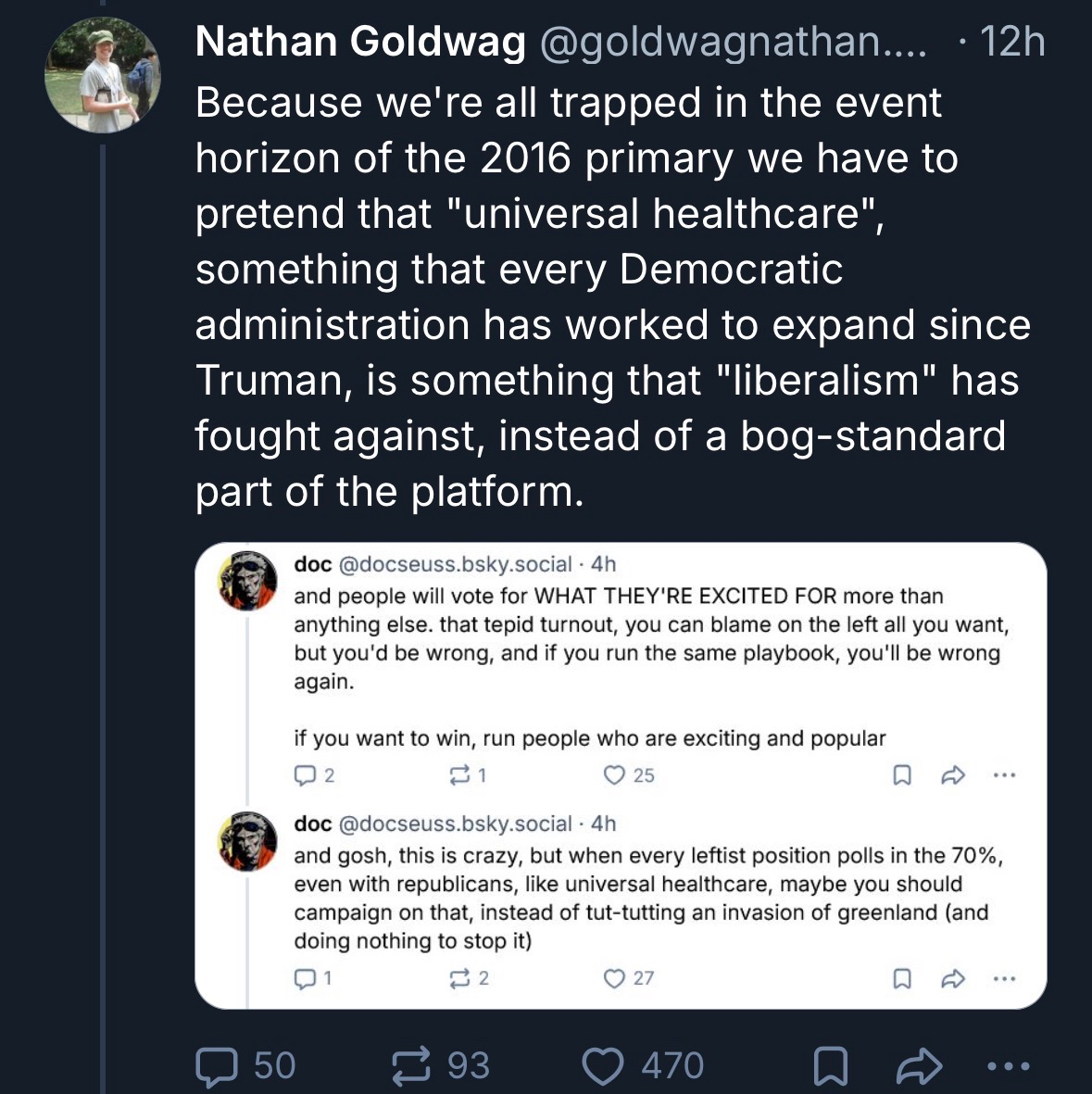Screen dimensions: 1092x1094
Task: Share Nathan Goldwag's post
Action: [920, 1066]
